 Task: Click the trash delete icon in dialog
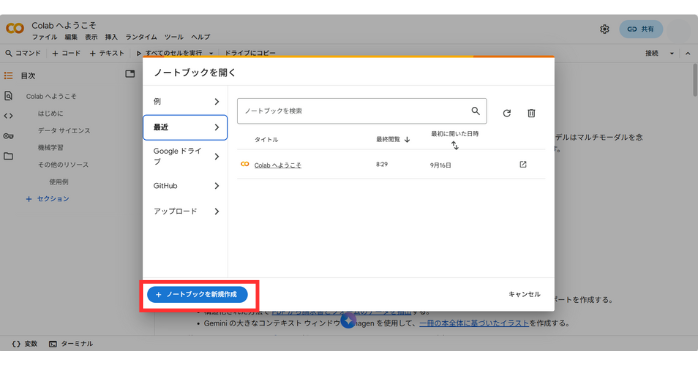coord(531,113)
